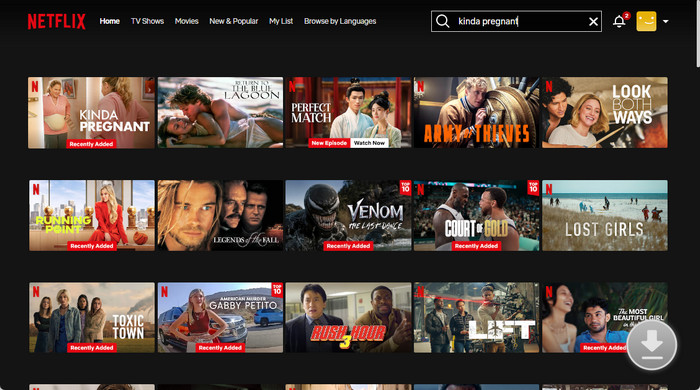
Task: Open the Home menu item
Action: tap(109, 21)
